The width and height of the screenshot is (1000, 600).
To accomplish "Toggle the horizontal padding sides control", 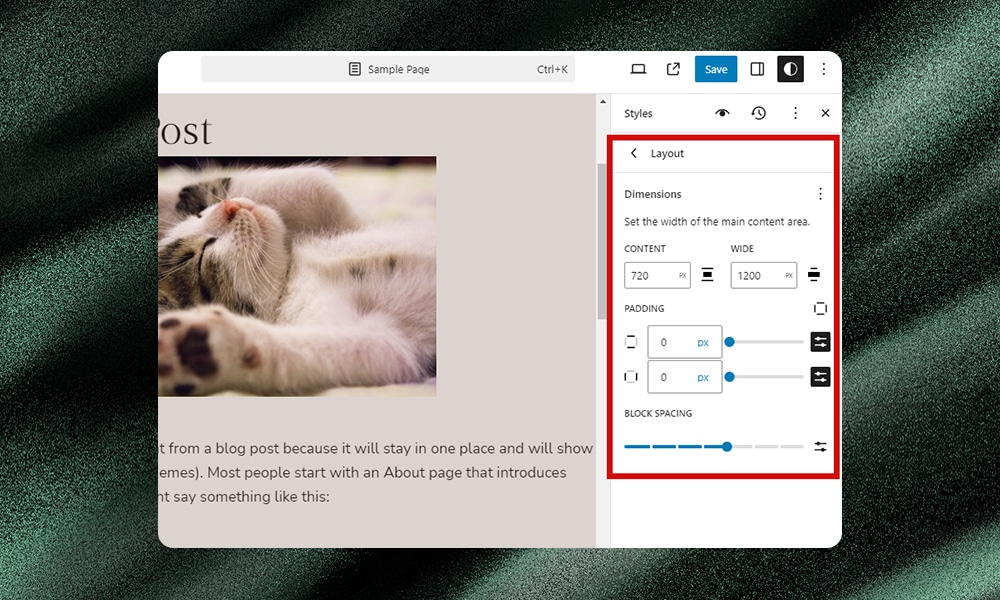I will pos(632,376).
